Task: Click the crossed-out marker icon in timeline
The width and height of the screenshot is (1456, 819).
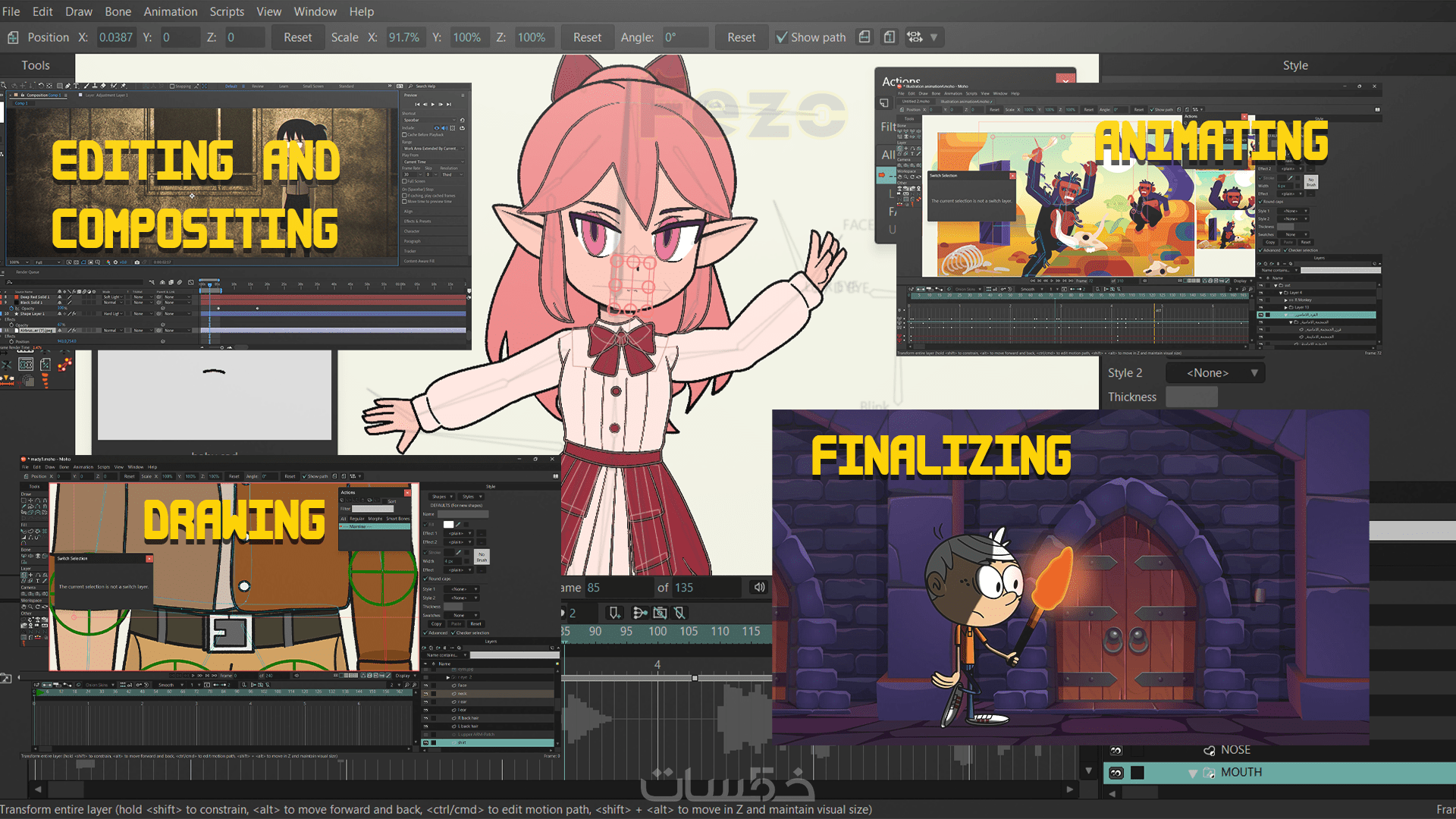Action: [x=679, y=613]
